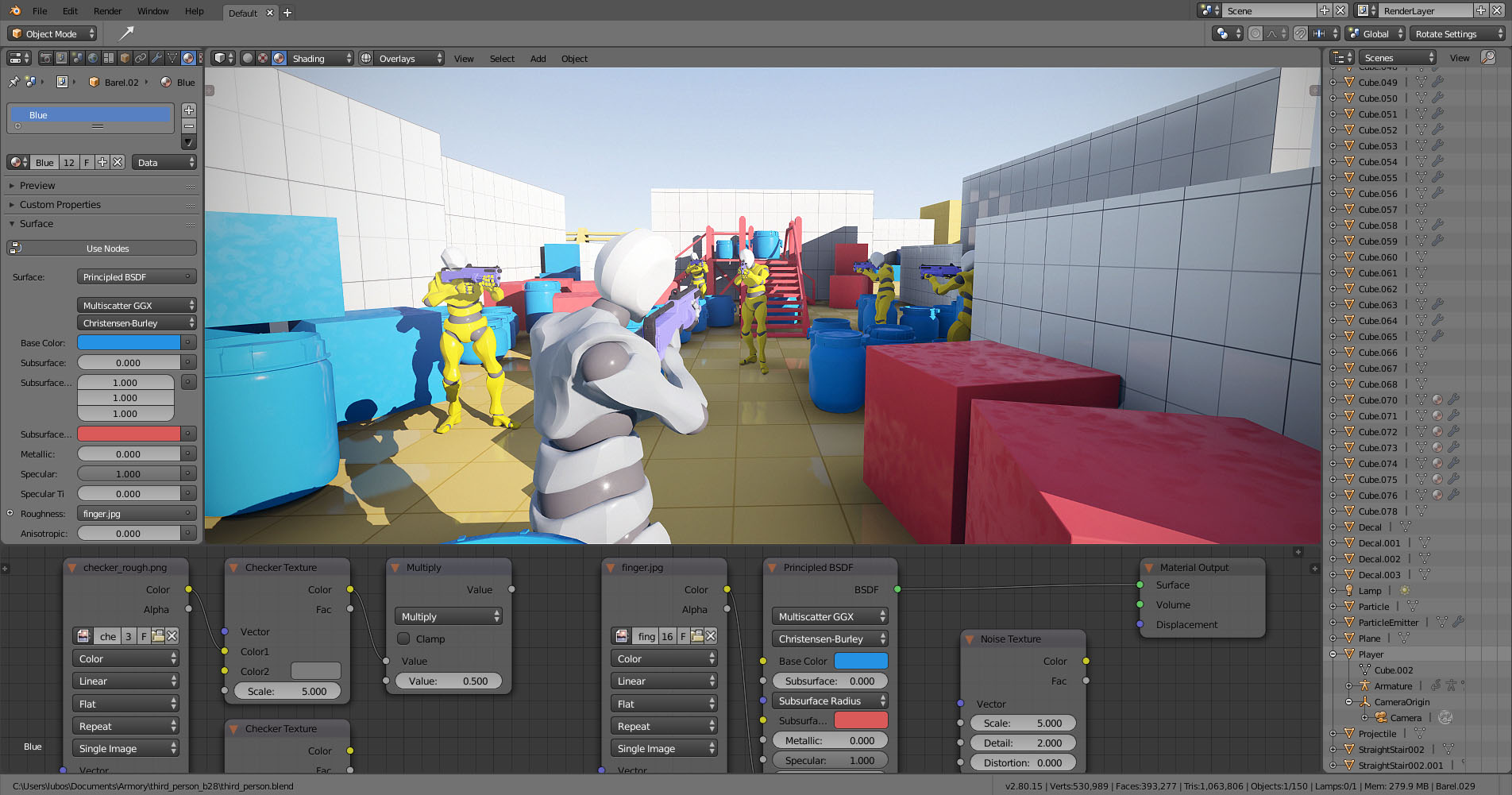Toggle fake user F button for Blue material

[87, 162]
